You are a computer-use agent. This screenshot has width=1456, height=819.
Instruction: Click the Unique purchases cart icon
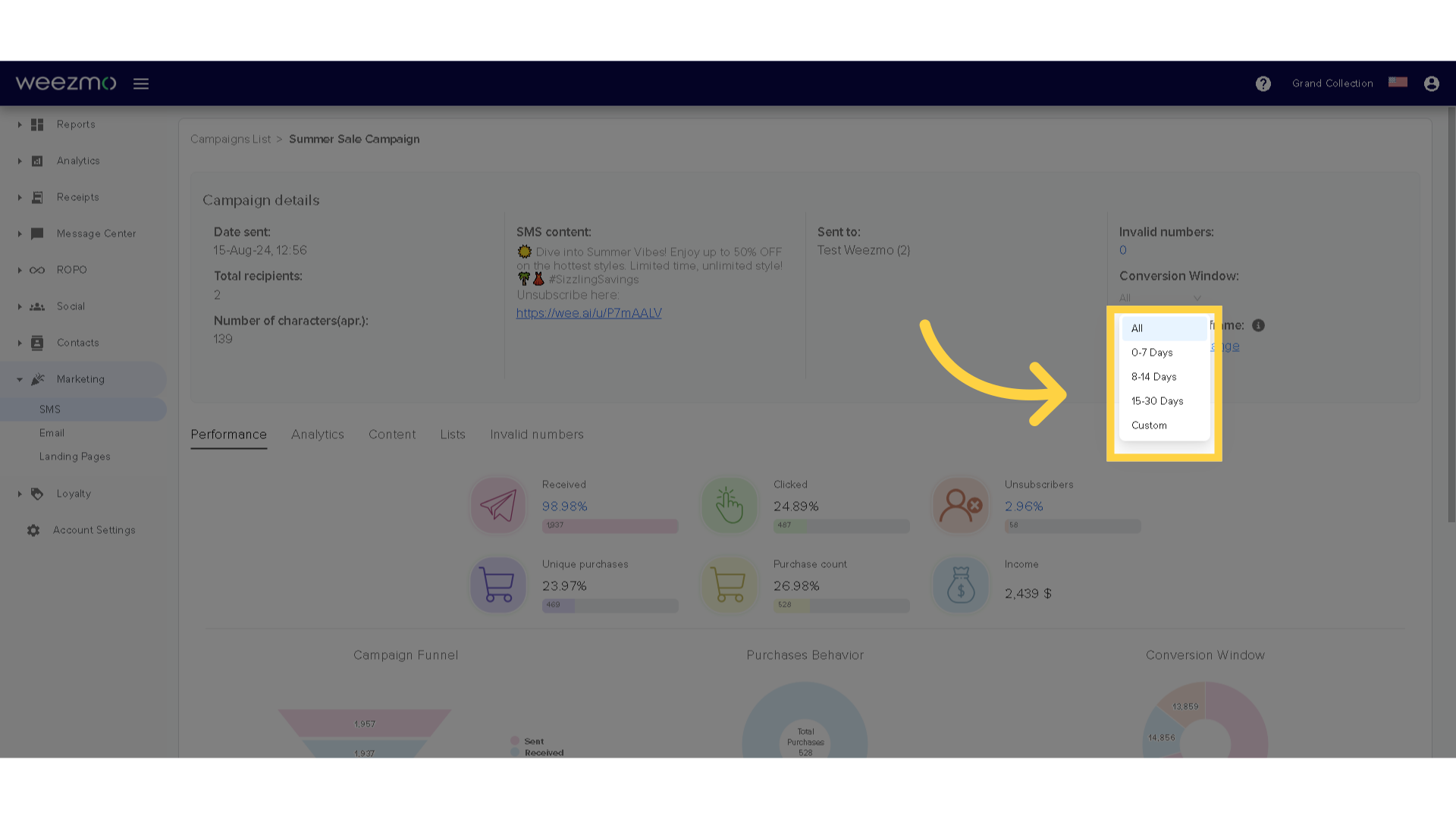498,585
